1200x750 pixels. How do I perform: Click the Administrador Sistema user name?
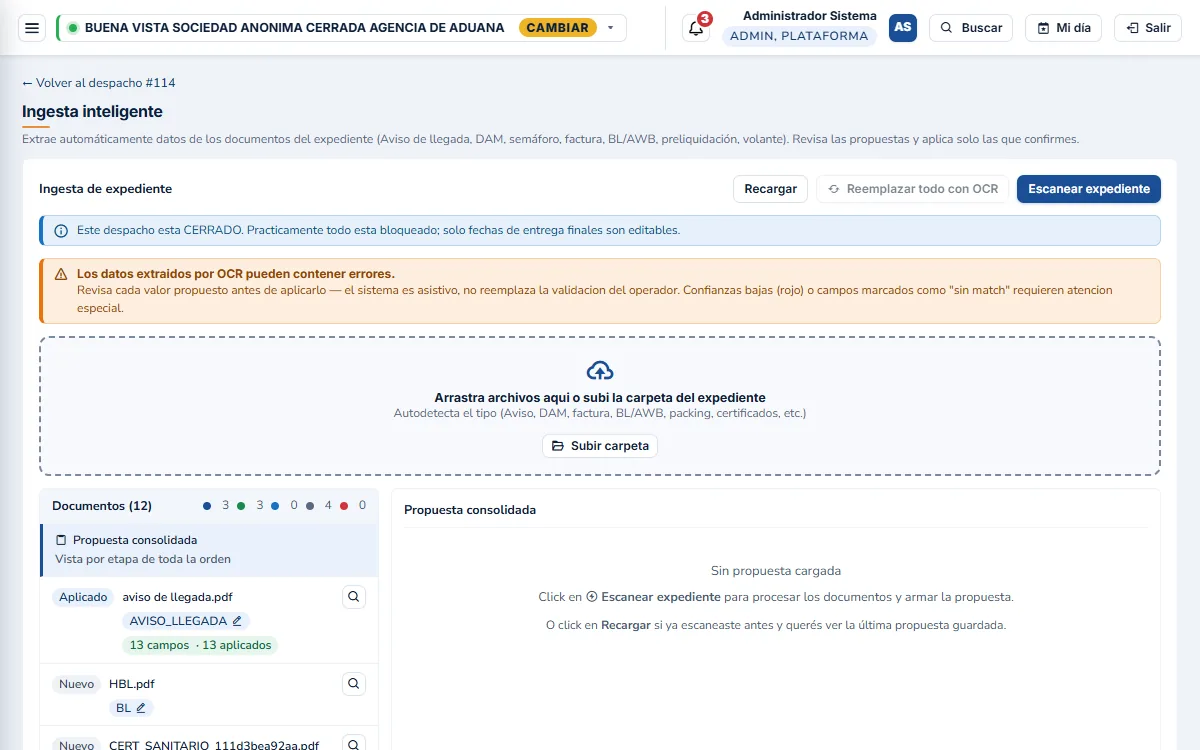pyautogui.click(x=810, y=16)
